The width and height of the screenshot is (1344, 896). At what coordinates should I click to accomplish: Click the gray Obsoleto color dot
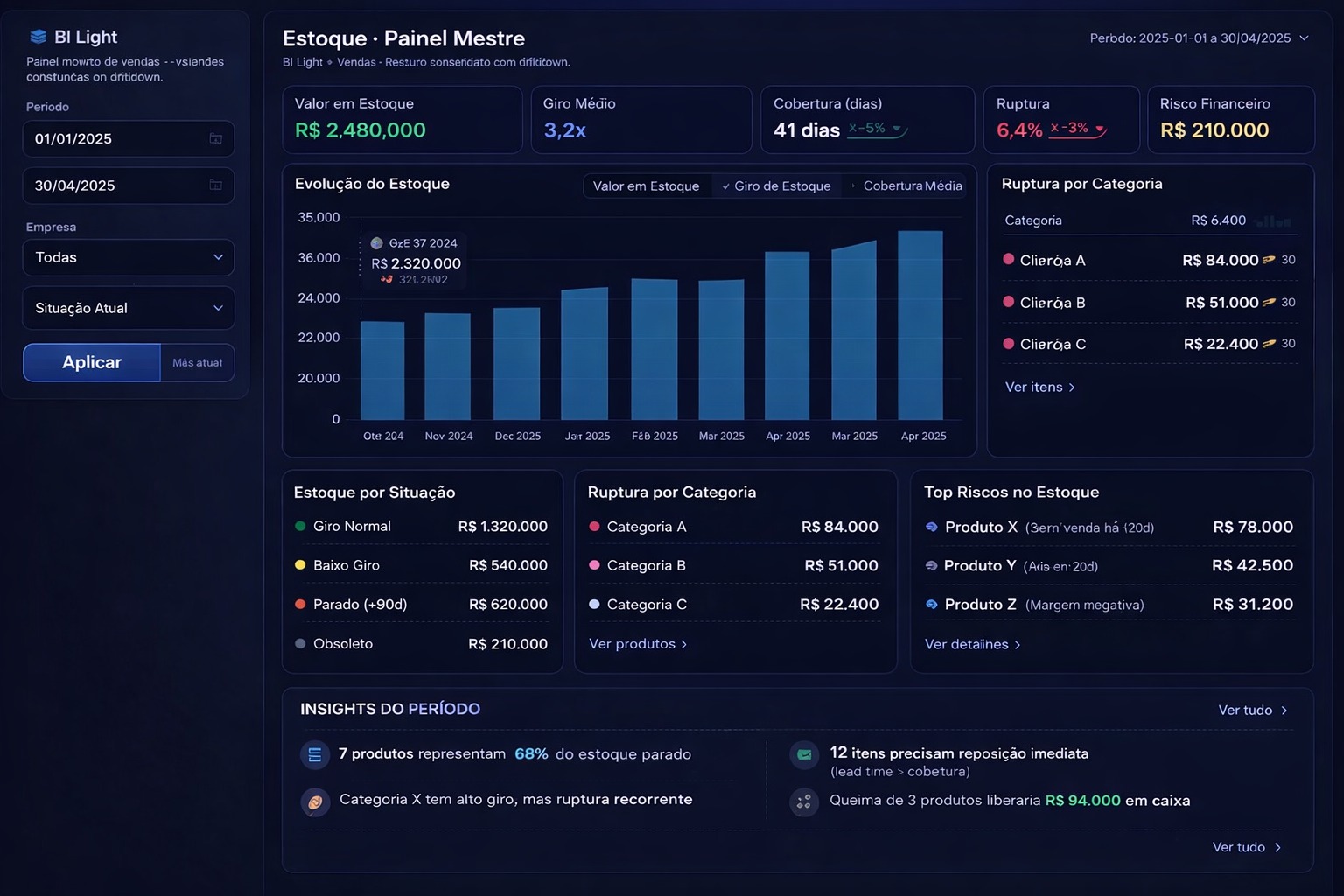(300, 643)
